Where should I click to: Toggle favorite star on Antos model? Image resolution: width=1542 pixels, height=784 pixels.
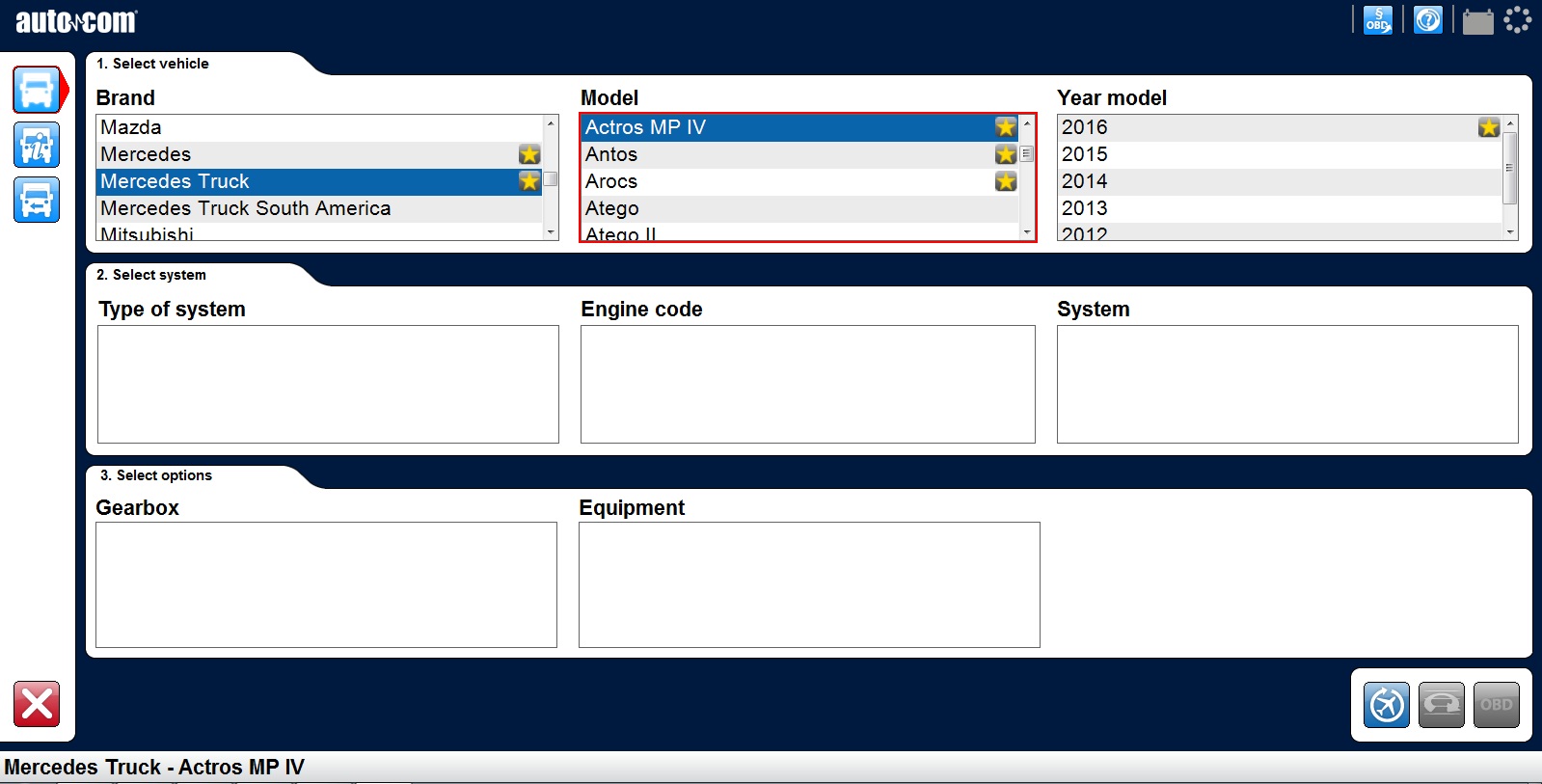coord(1005,154)
